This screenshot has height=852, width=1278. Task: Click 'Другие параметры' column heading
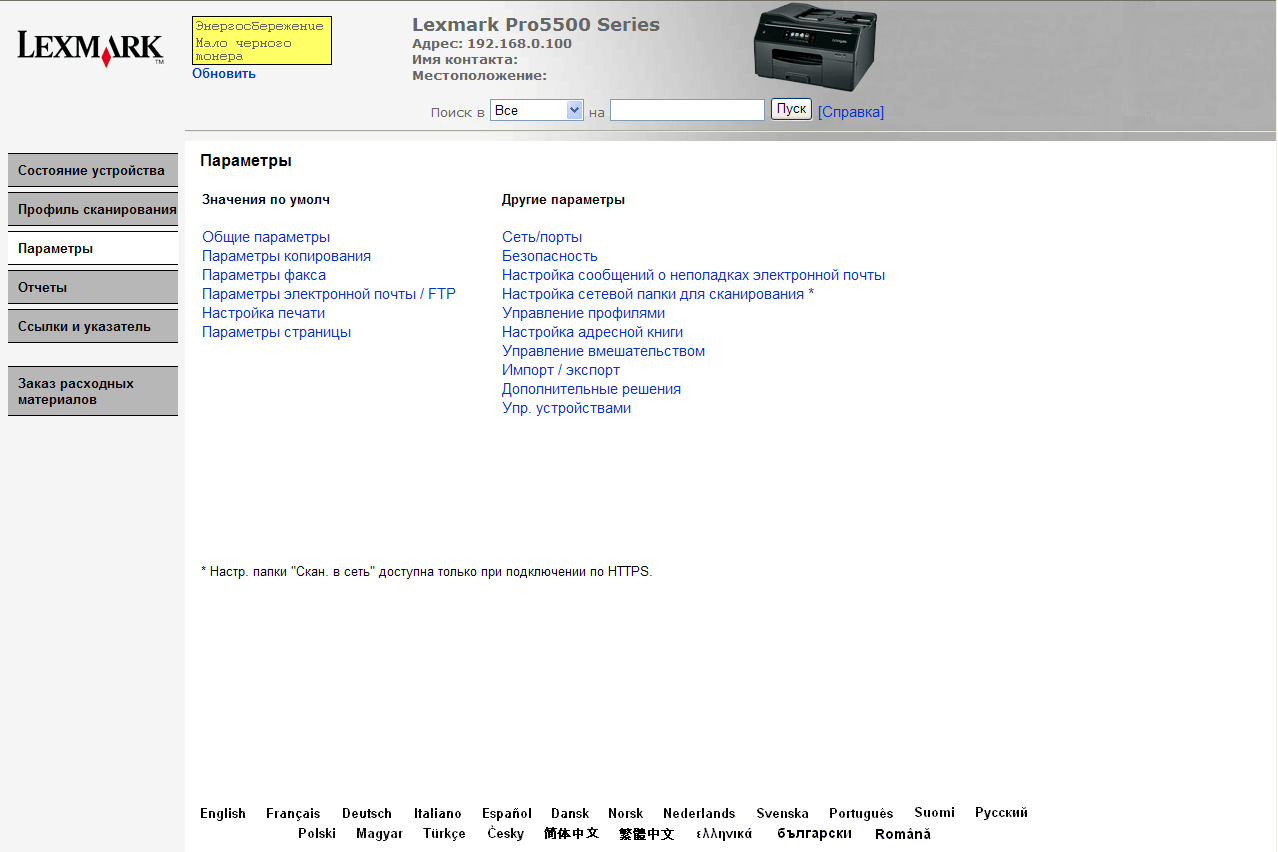tap(563, 199)
